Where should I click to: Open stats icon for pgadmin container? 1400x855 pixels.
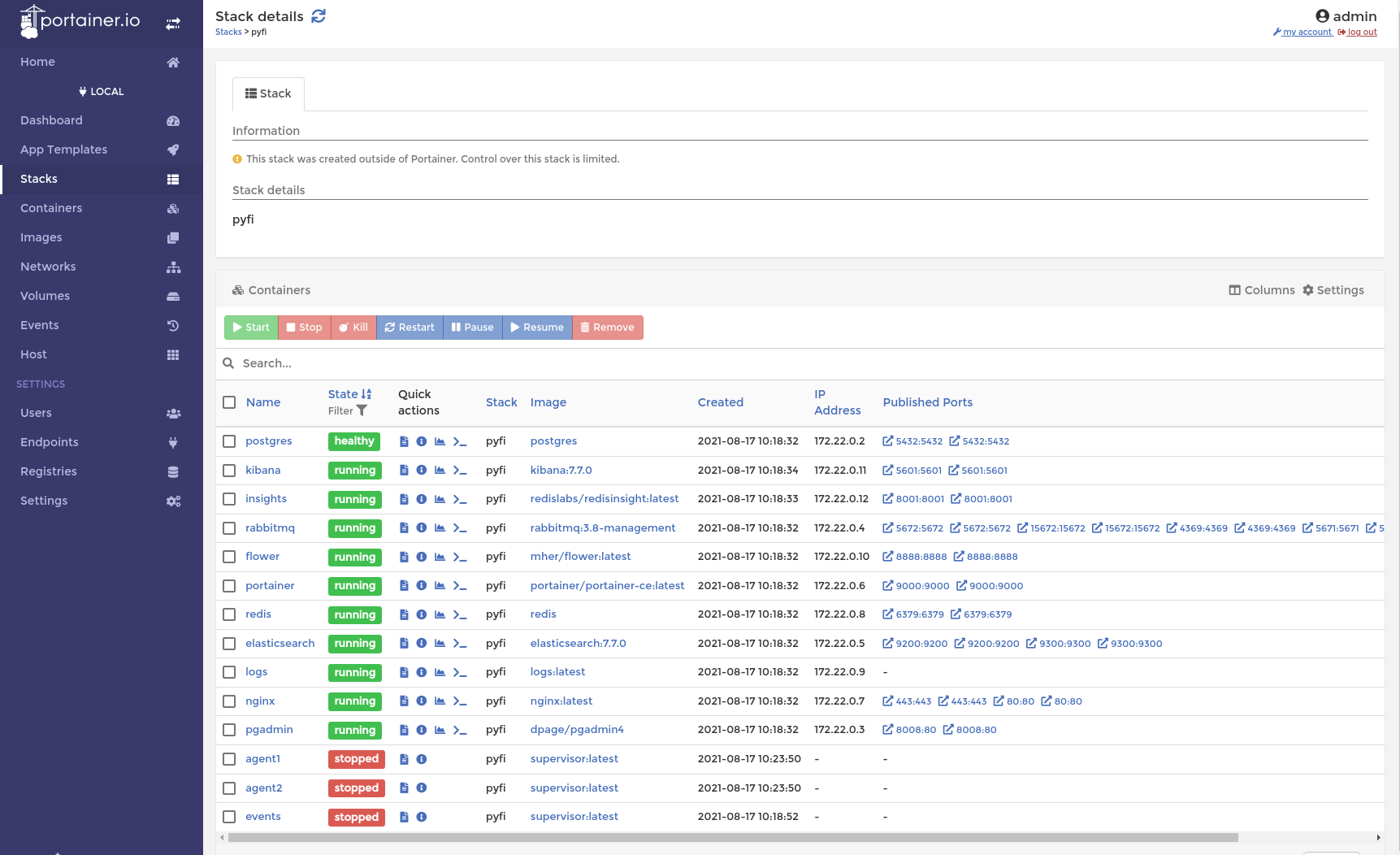(x=440, y=730)
